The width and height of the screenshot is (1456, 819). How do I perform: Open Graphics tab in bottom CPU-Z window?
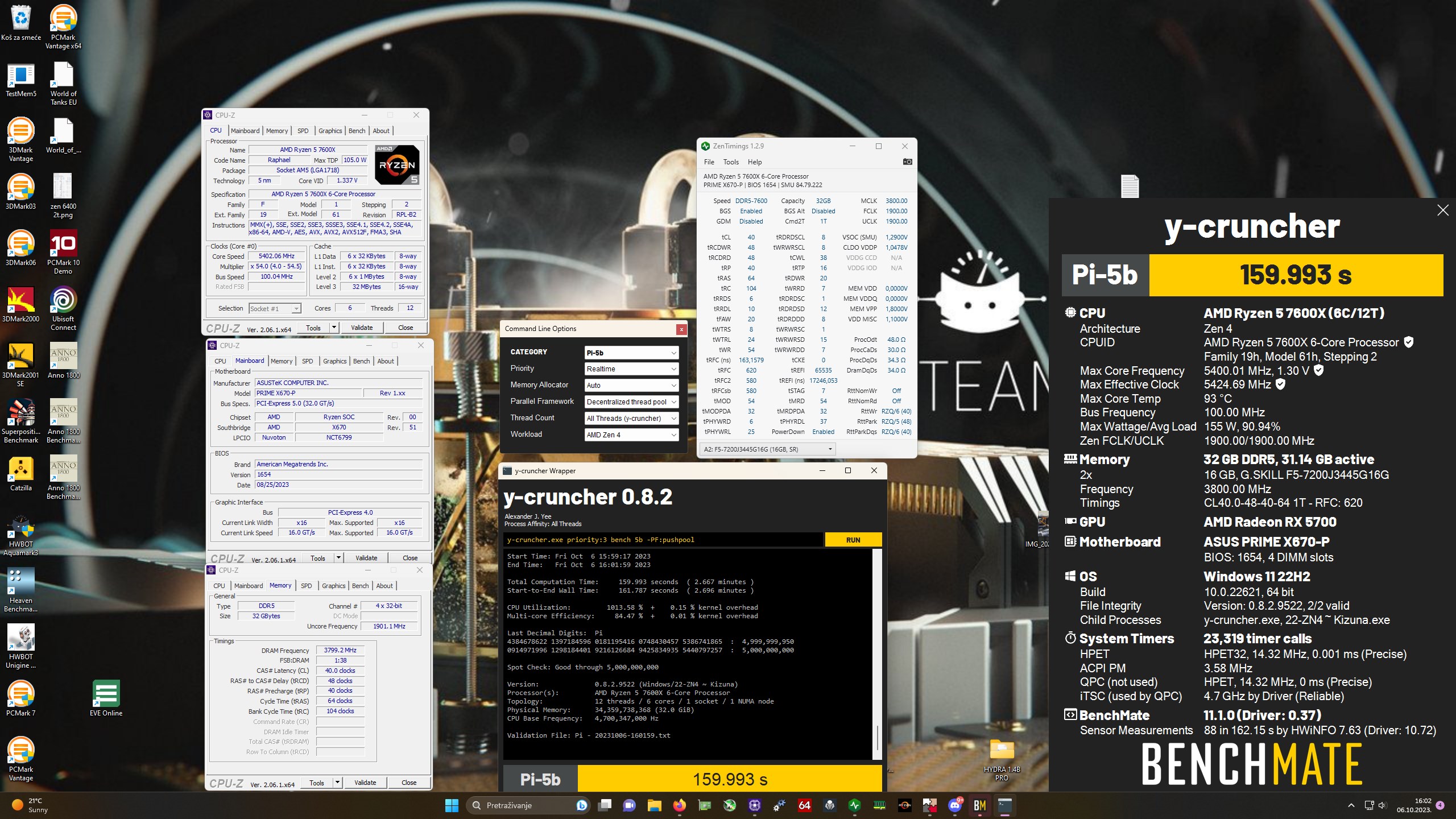pyautogui.click(x=334, y=586)
